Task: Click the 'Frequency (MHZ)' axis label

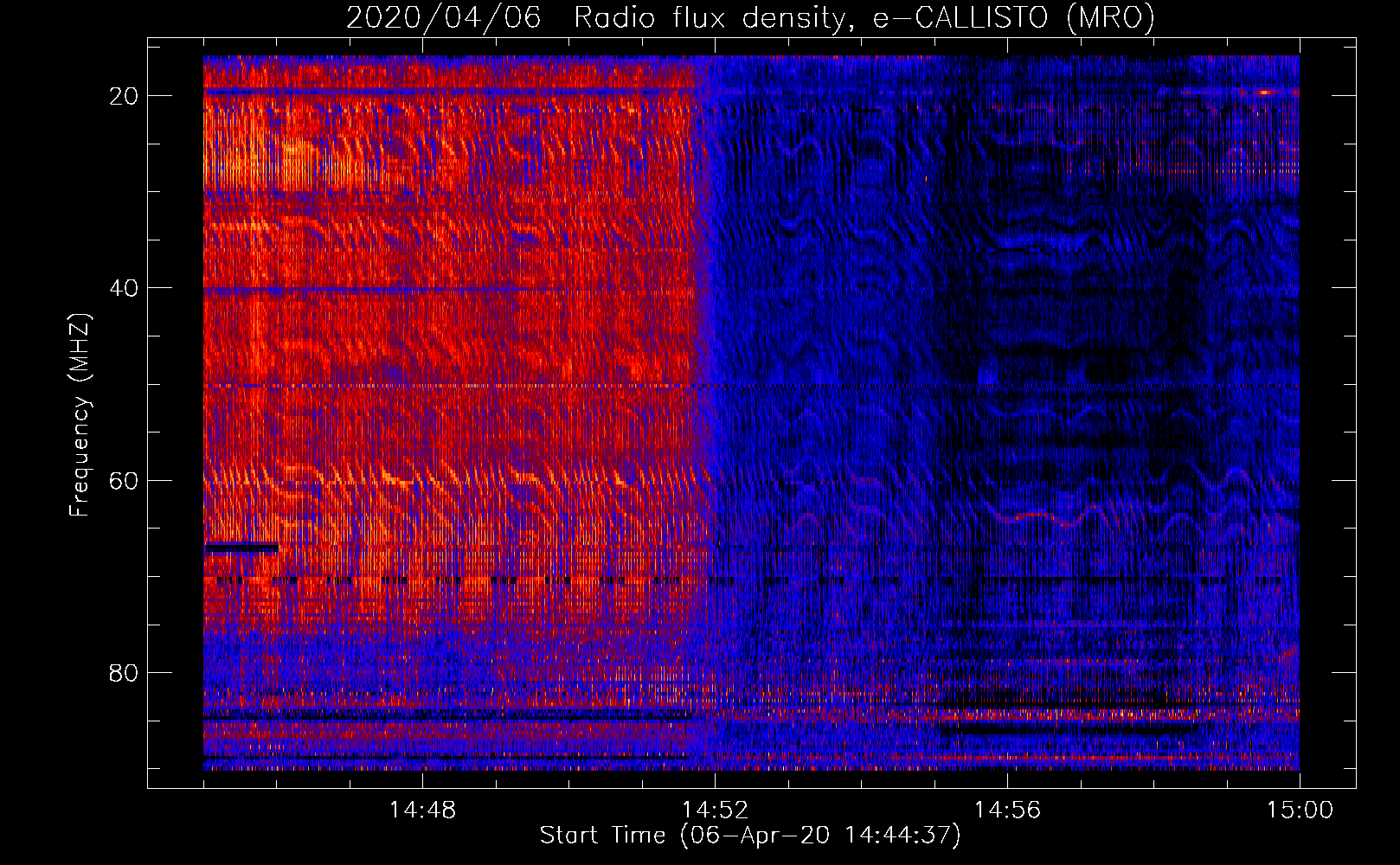Action: coord(79,415)
